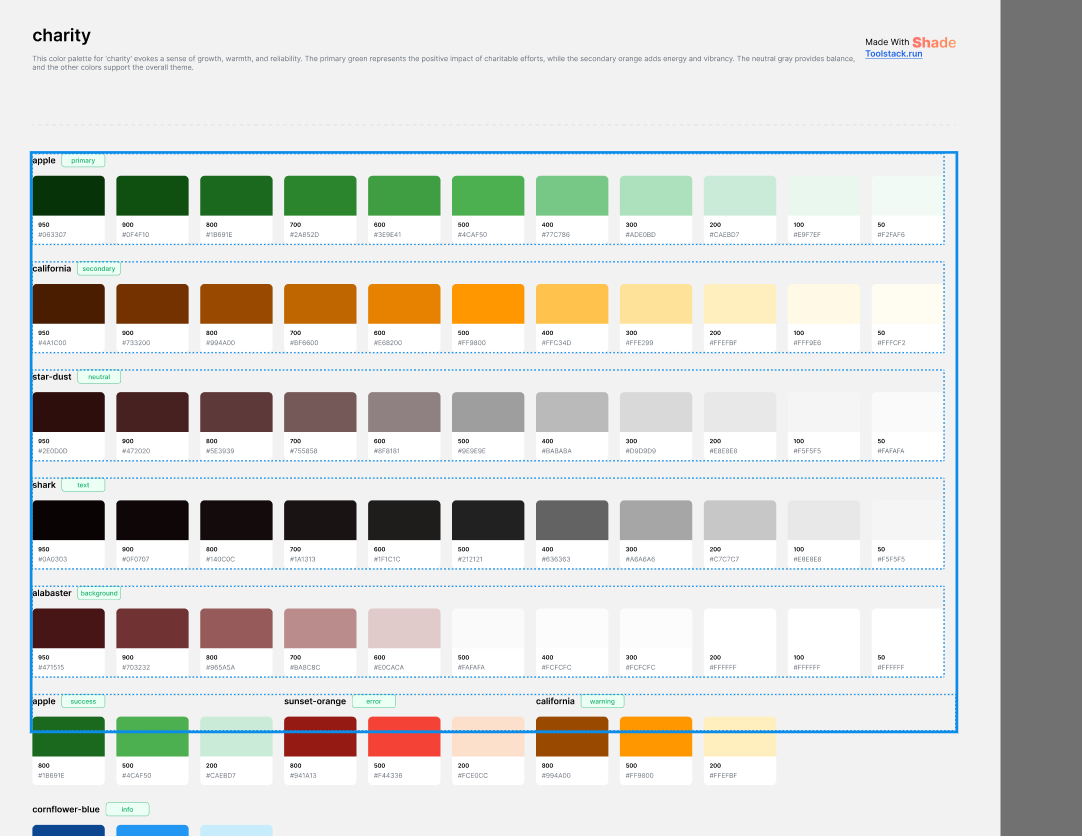The image size is (1082, 836).
Task: Select the success 200 pale green swatch
Action: click(x=236, y=737)
